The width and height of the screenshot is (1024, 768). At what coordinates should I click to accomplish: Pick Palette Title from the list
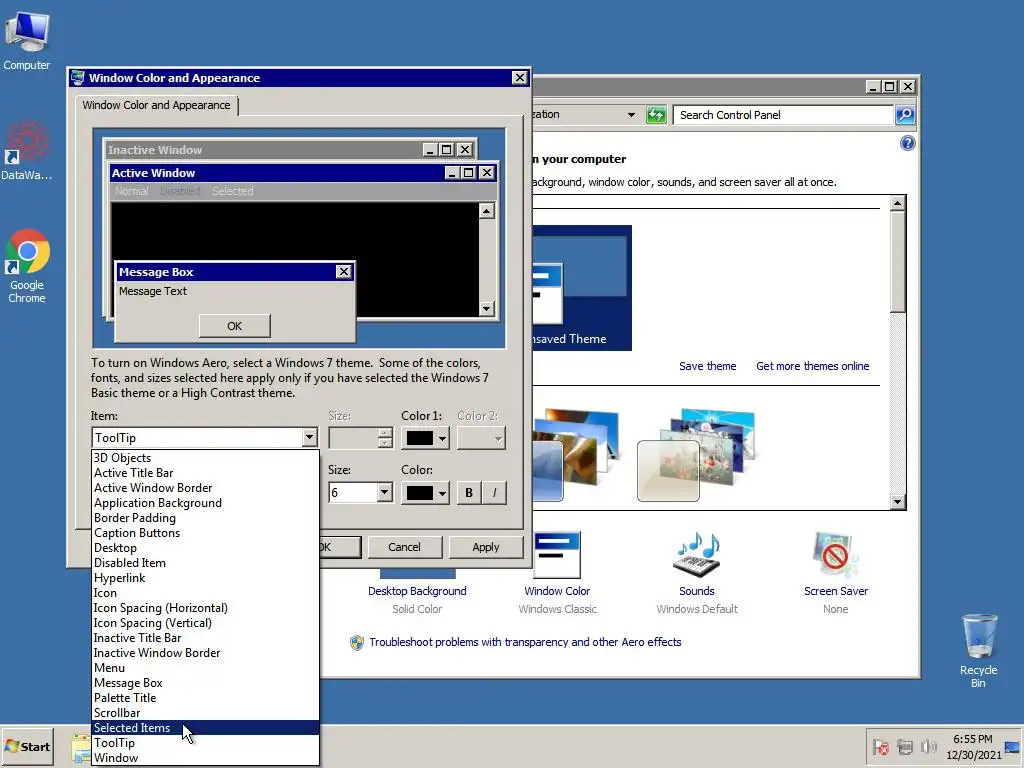pyautogui.click(x=205, y=698)
